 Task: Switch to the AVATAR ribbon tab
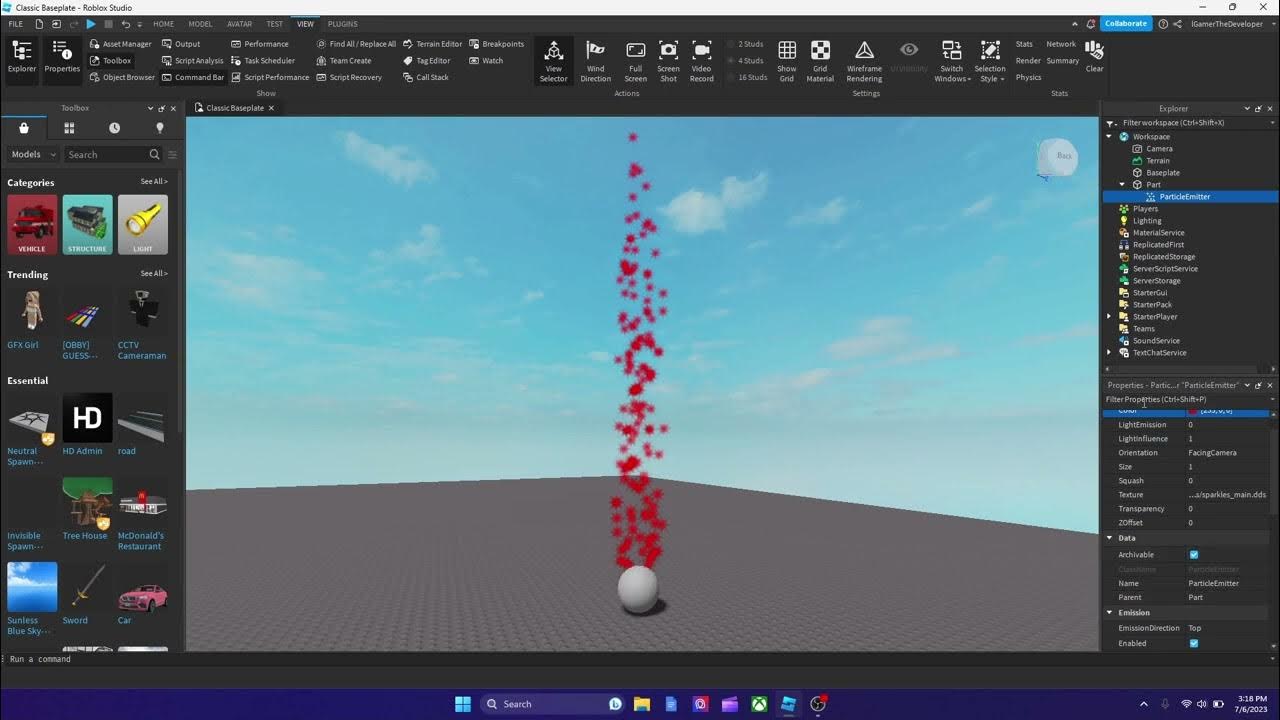tap(239, 24)
